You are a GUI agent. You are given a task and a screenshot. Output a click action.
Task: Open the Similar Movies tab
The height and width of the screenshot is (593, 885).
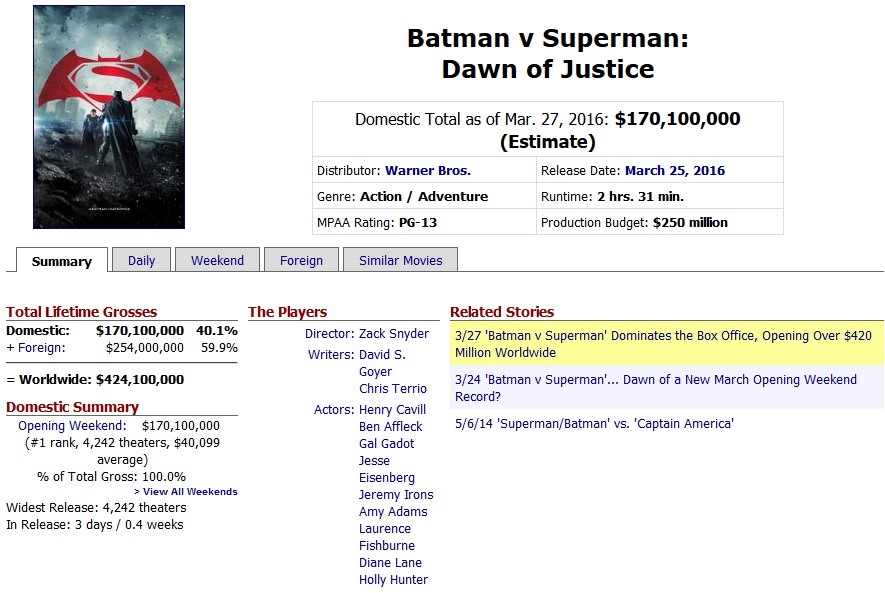pos(401,260)
